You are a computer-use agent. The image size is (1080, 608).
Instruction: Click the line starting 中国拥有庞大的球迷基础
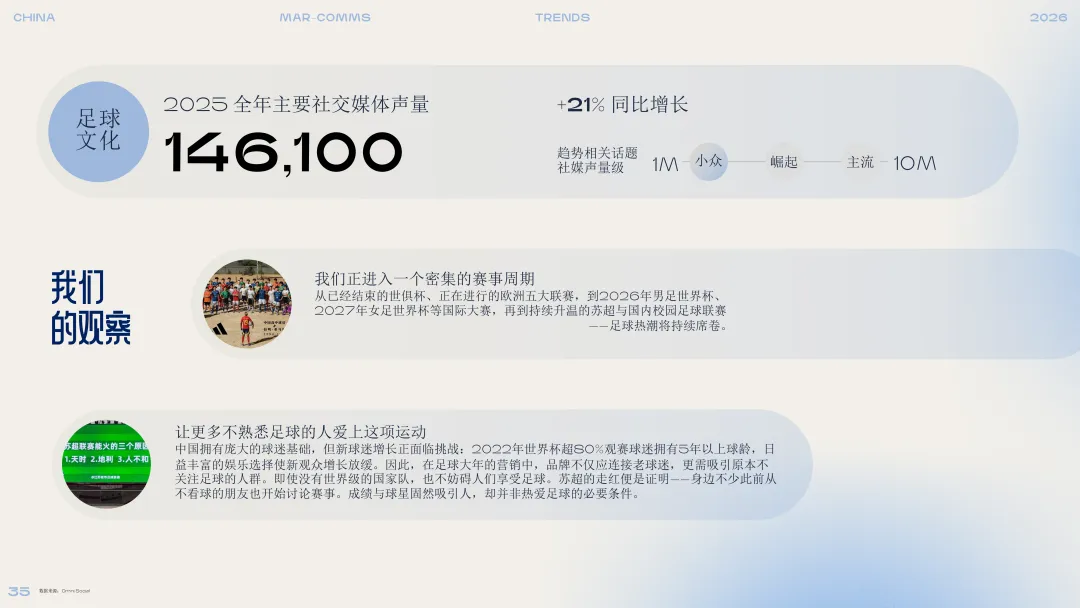pyautogui.click(x=475, y=449)
